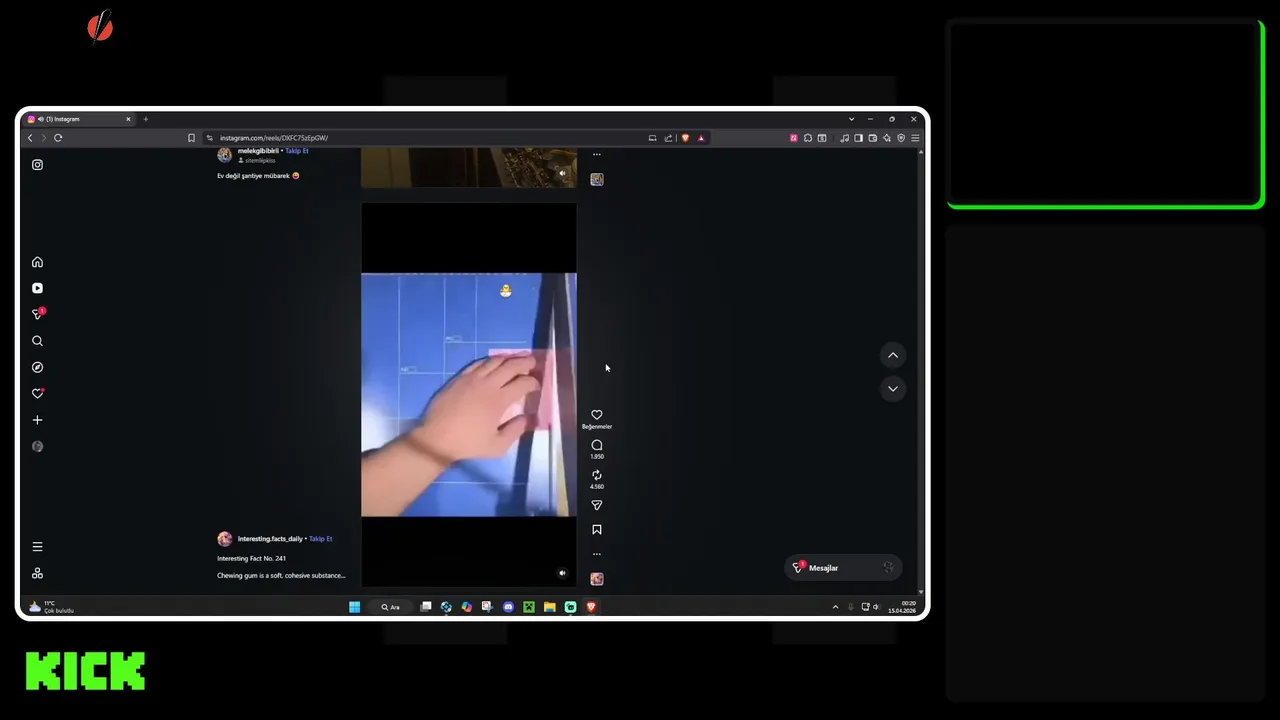Open browser main menu button
The width and height of the screenshot is (1280, 720).
915,138
